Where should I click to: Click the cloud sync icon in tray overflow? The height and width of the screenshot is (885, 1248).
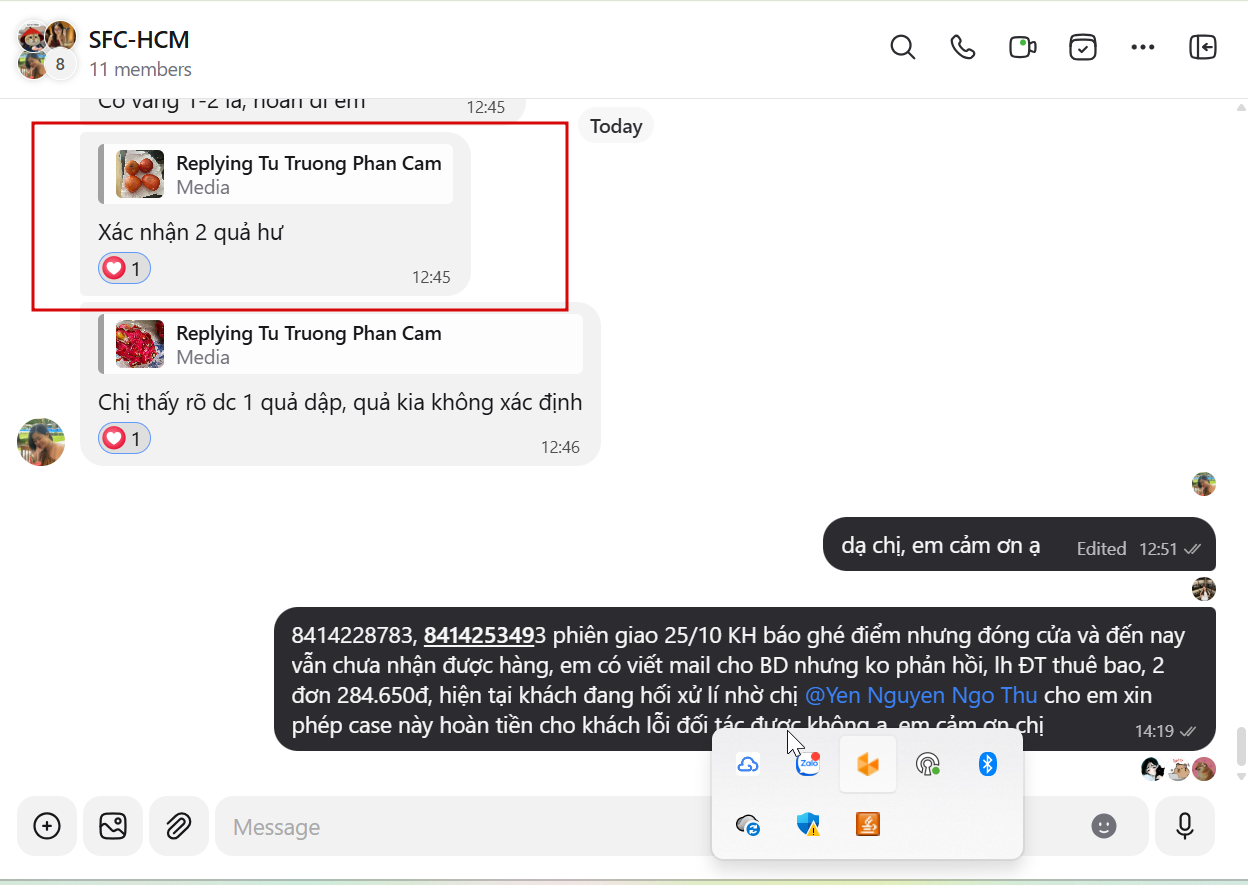click(748, 825)
